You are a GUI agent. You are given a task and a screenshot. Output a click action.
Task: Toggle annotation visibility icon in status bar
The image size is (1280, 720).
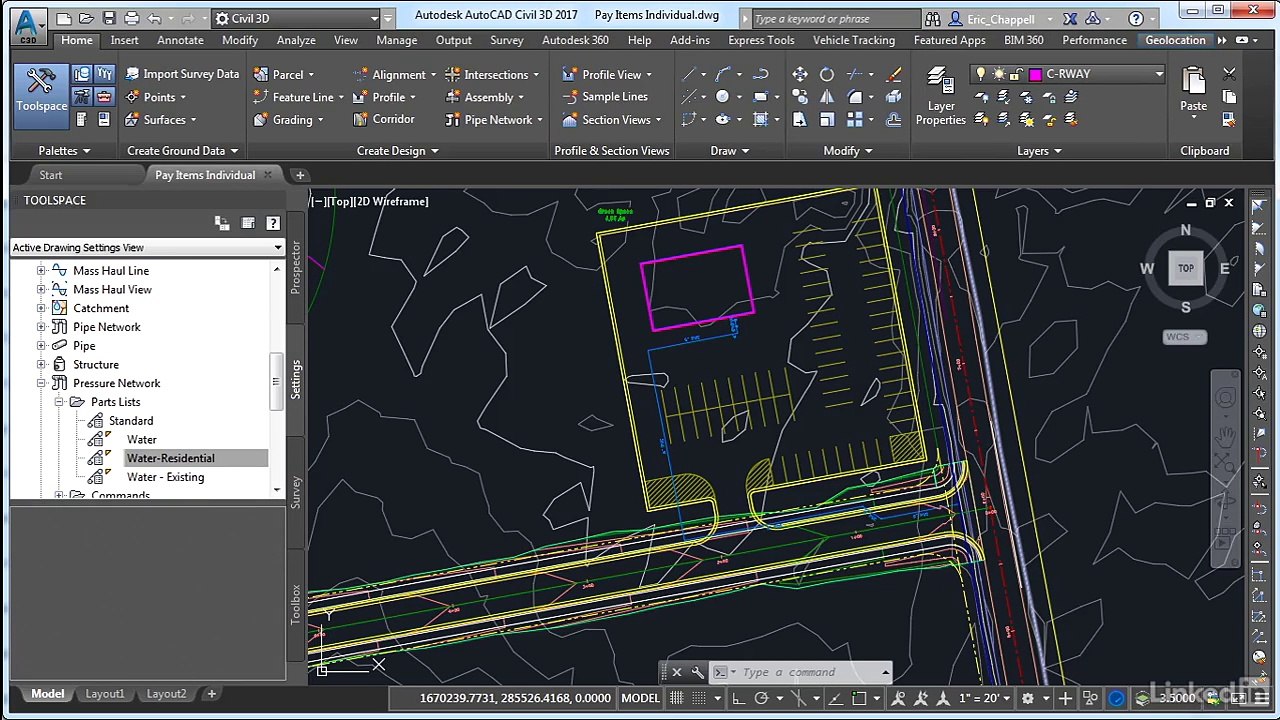coord(898,698)
